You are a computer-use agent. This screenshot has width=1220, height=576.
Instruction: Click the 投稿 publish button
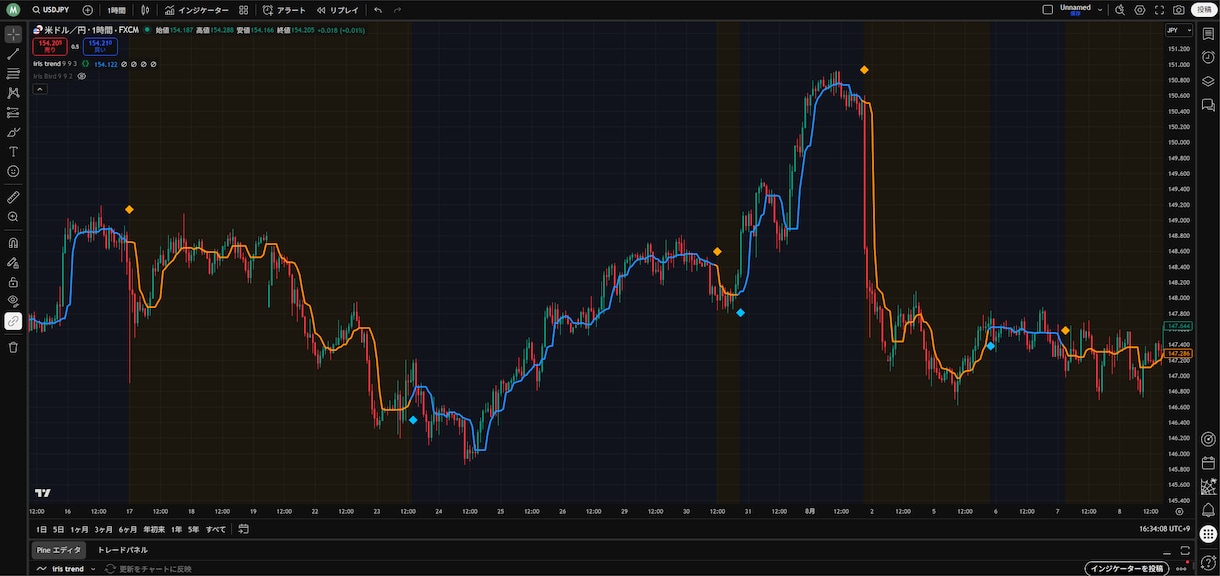(x=1204, y=10)
